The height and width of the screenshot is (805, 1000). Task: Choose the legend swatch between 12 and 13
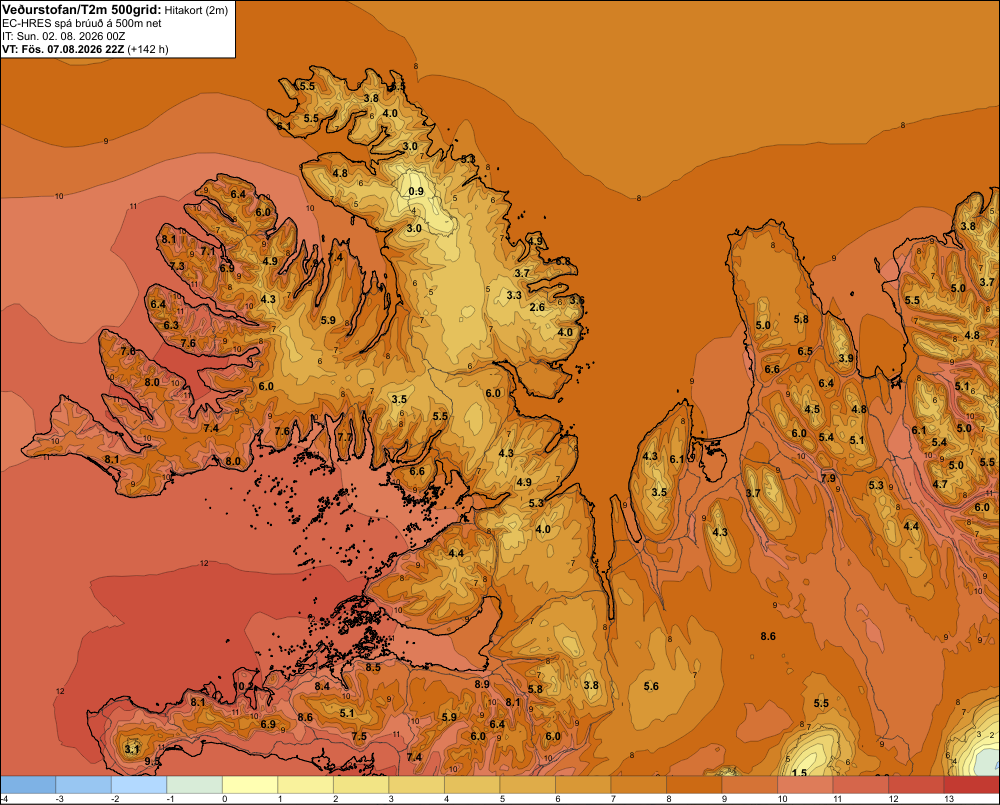[x=916, y=784]
